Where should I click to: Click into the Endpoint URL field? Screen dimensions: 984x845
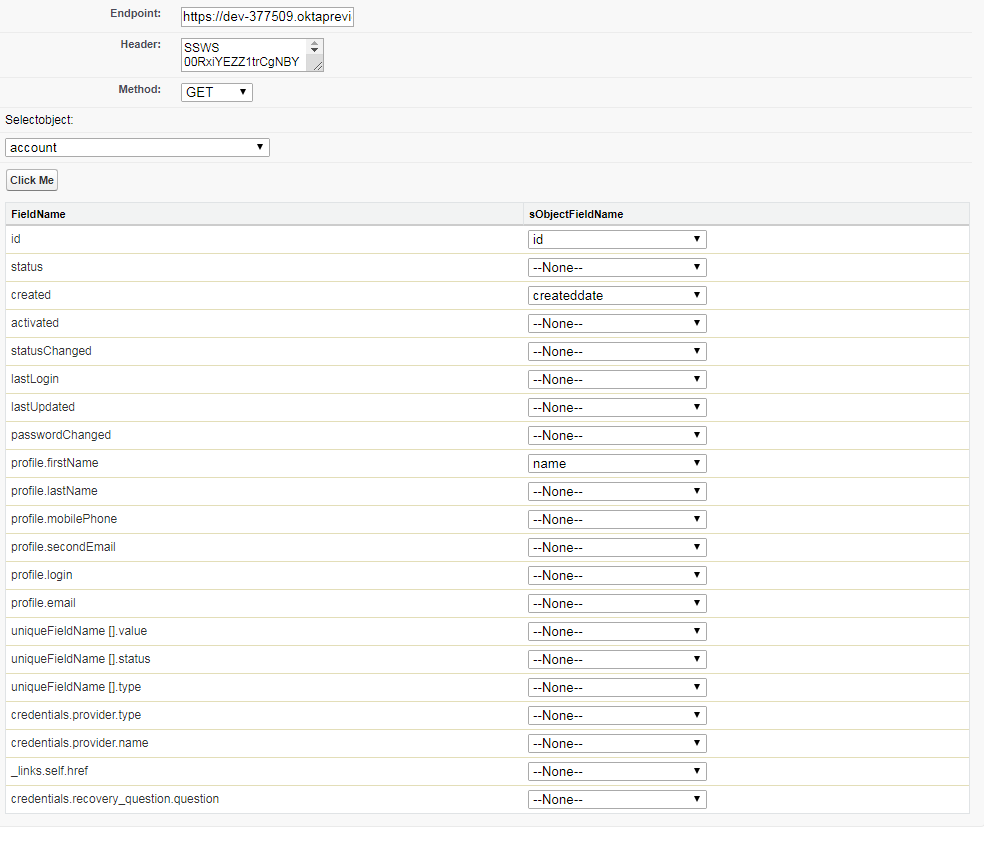266,16
